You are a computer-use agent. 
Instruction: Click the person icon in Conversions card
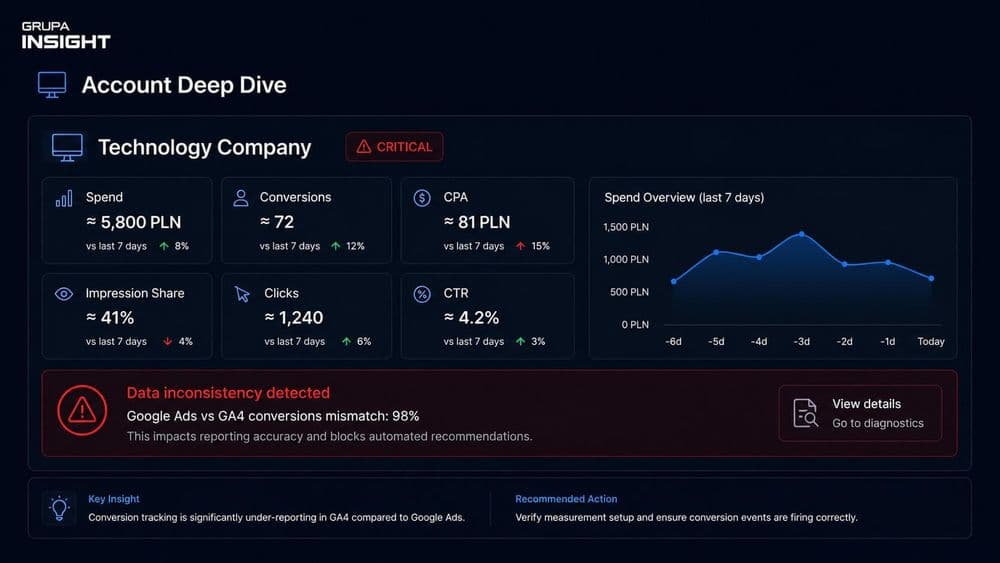pyautogui.click(x=240, y=198)
